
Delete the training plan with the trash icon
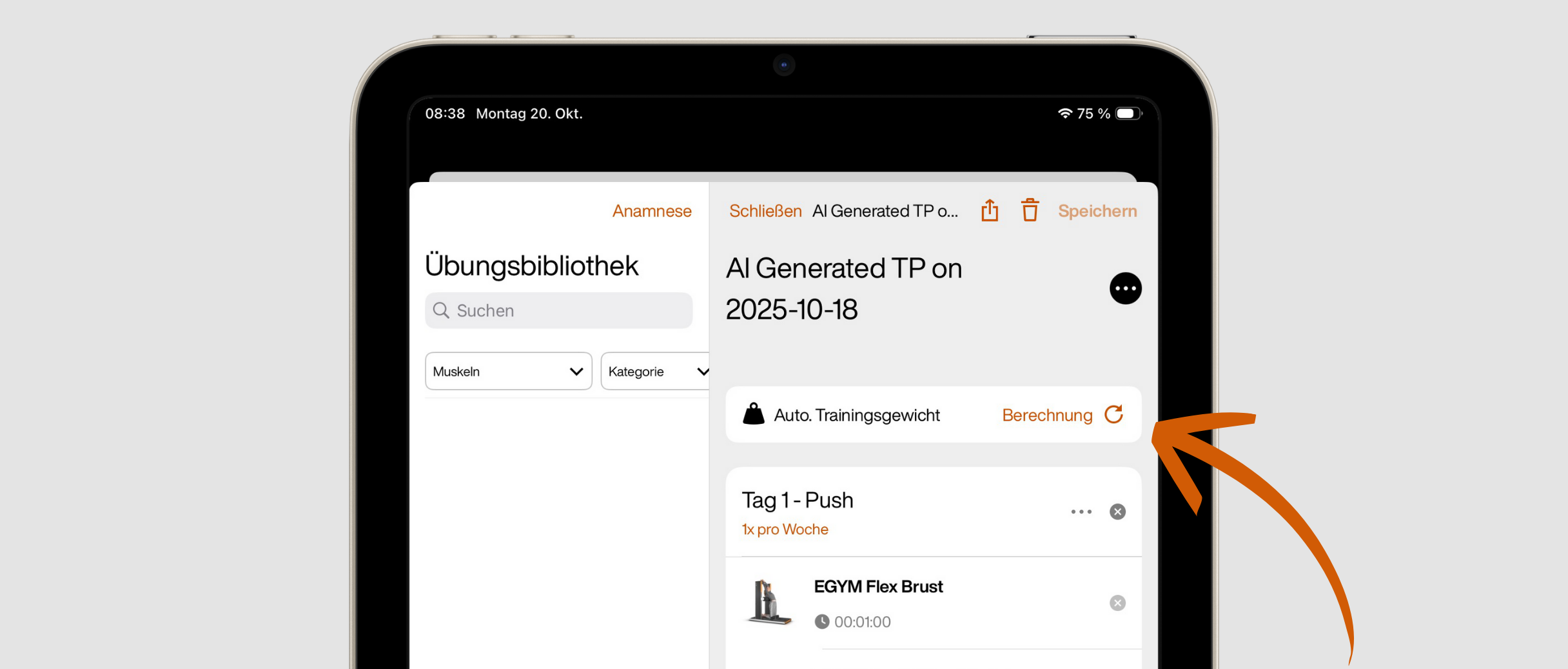[1030, 210]
